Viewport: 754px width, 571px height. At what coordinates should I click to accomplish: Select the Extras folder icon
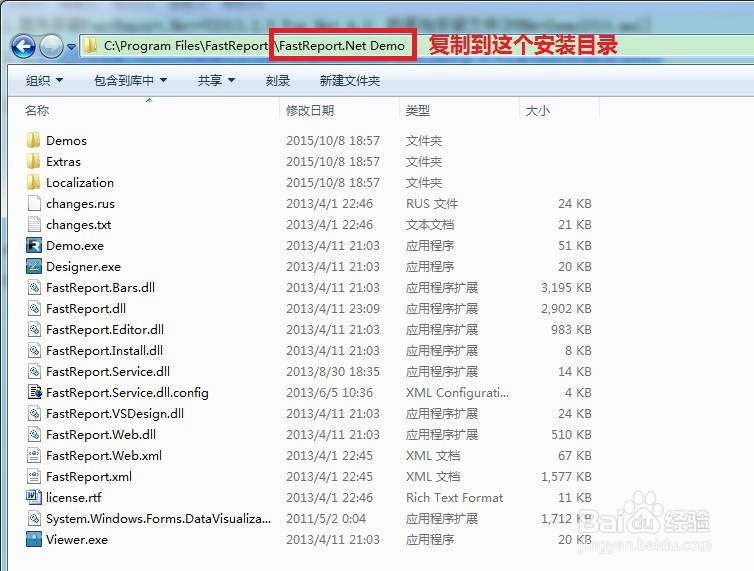(34, 162)
